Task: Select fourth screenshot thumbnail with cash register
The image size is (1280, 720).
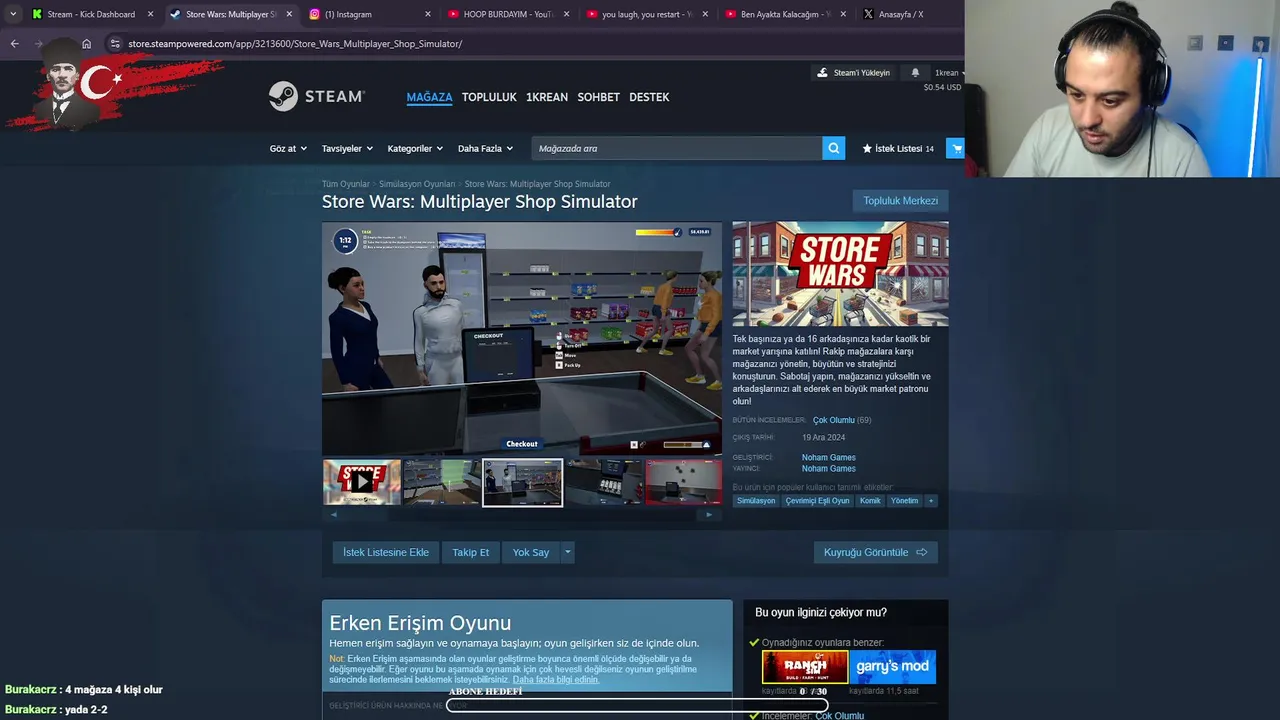Action: (603, 483)
